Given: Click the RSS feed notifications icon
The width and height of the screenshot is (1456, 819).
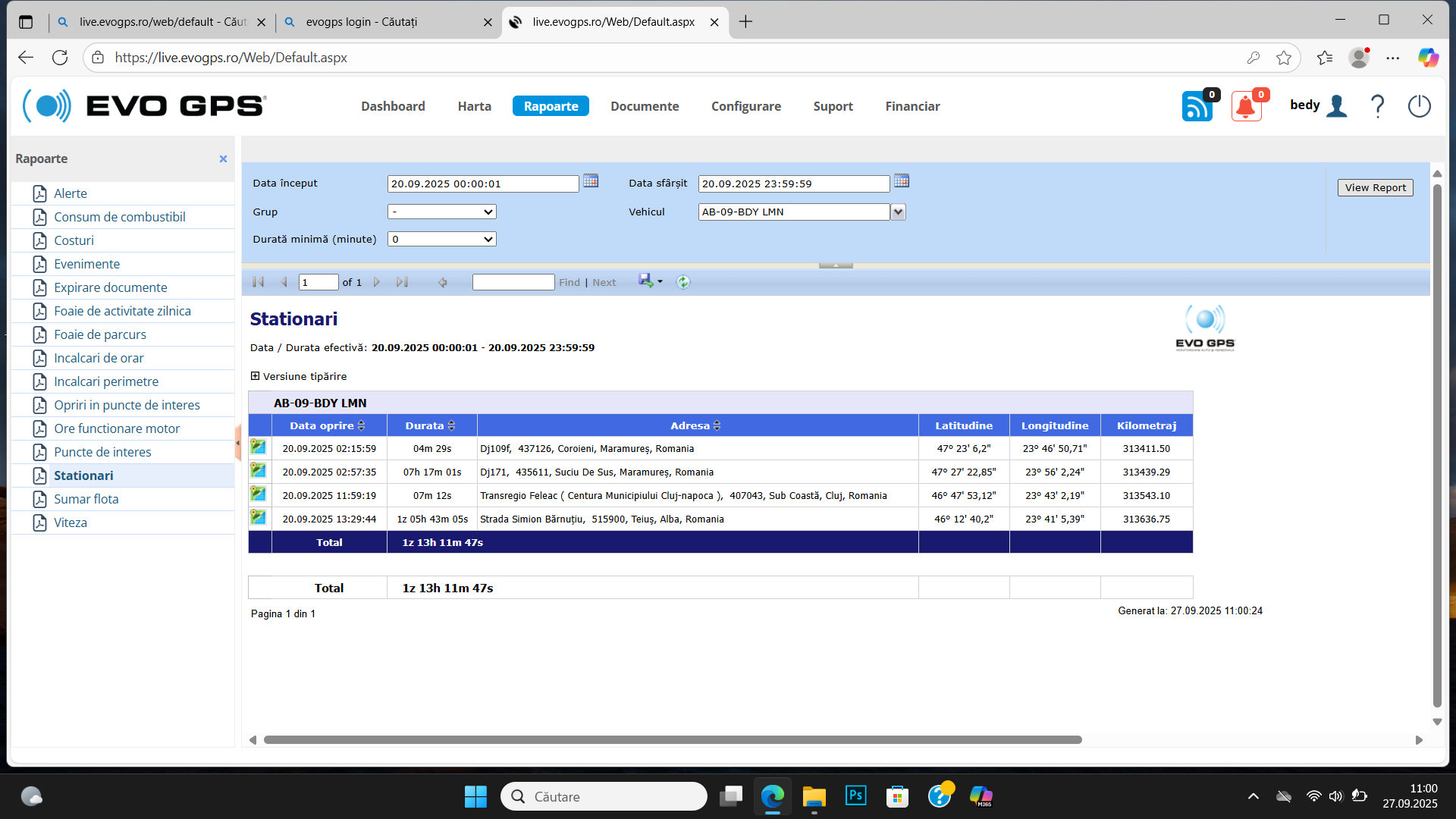Looking at the screenshot, I should 1197,106.
